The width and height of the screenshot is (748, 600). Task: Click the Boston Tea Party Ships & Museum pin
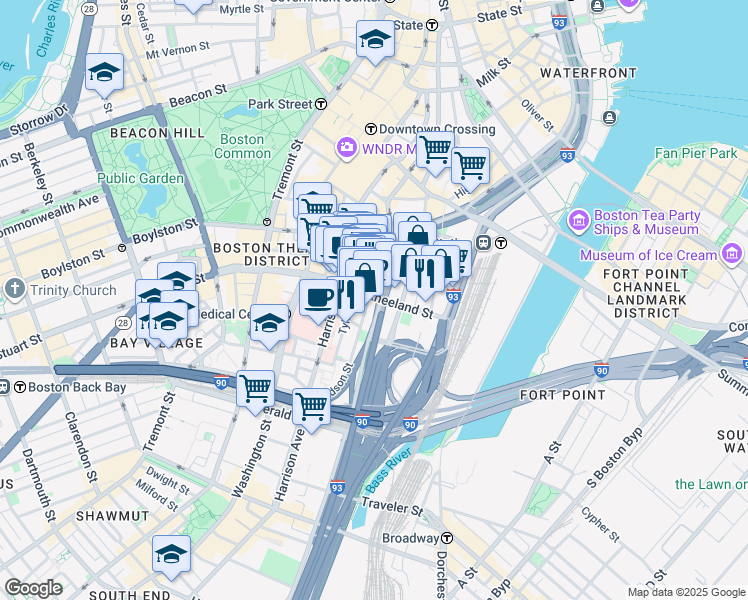point(579,222)
